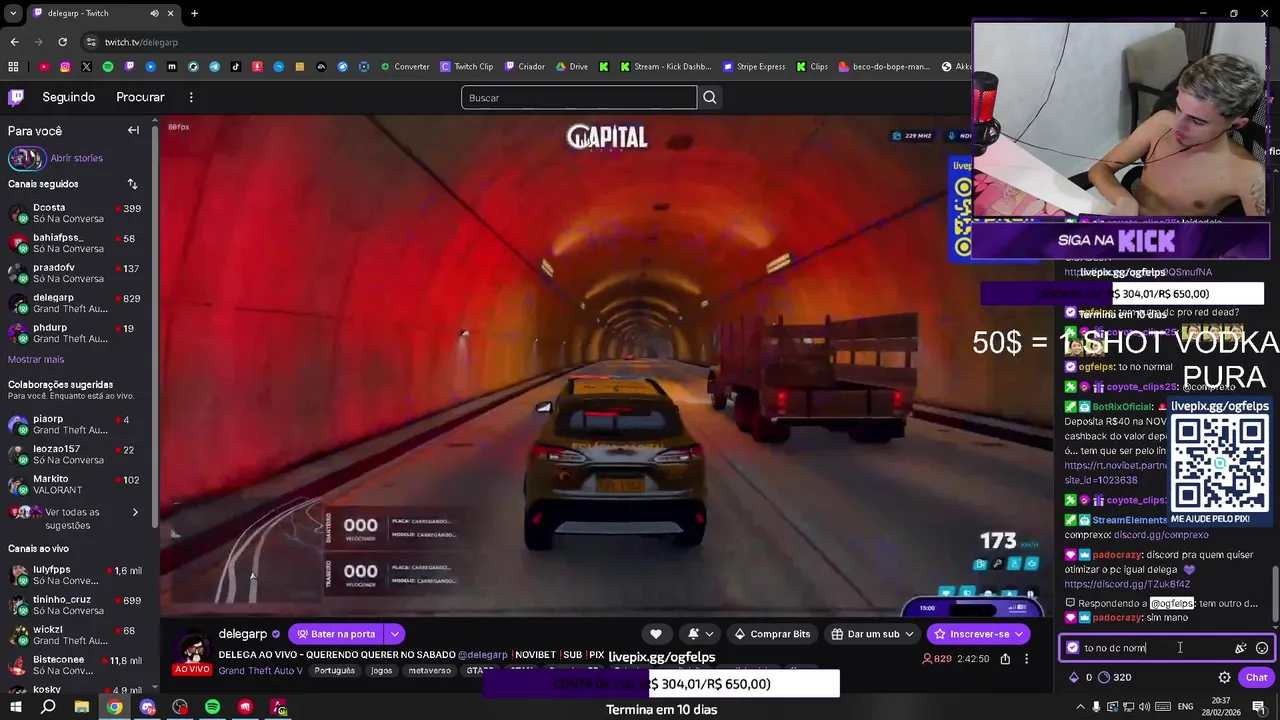Go back in browser history
The width and height of the screenshot is (1280, 720).
click(14, 42)
